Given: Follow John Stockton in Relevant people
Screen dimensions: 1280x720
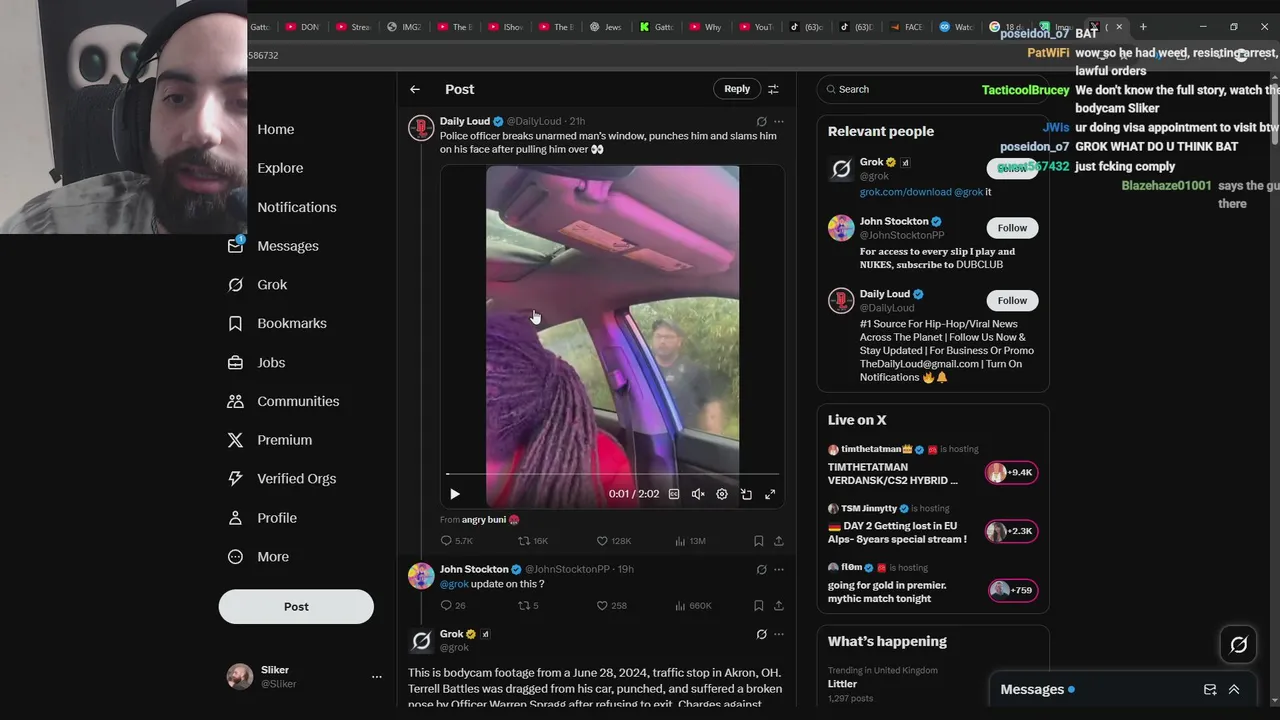Looking at the screenshot, I should [x=1012, y=228].
